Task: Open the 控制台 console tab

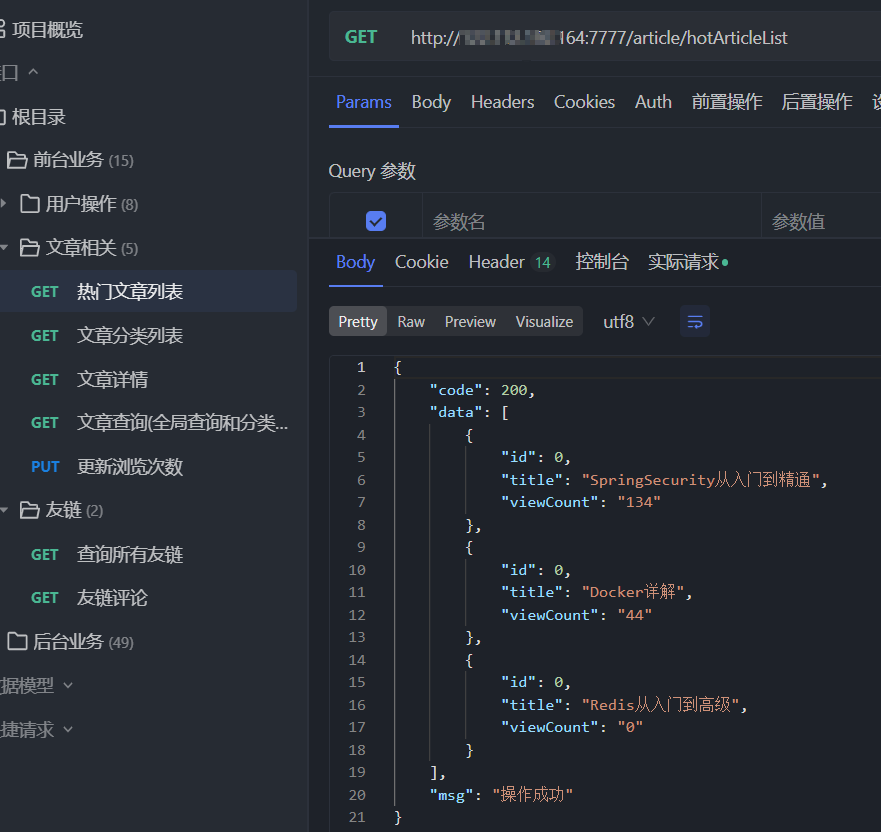Action: point(601,262)
